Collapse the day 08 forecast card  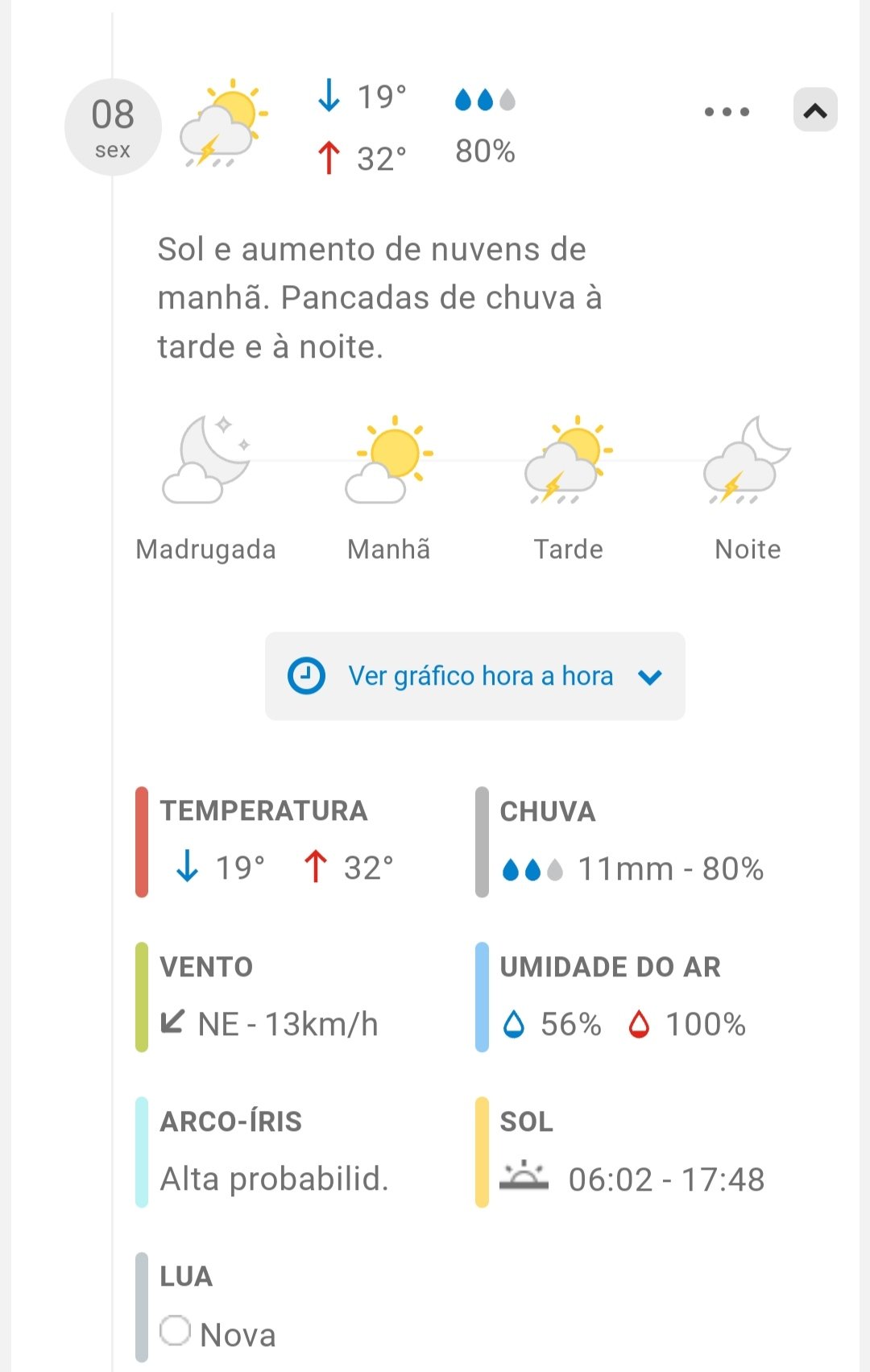[x=815, y=110]
